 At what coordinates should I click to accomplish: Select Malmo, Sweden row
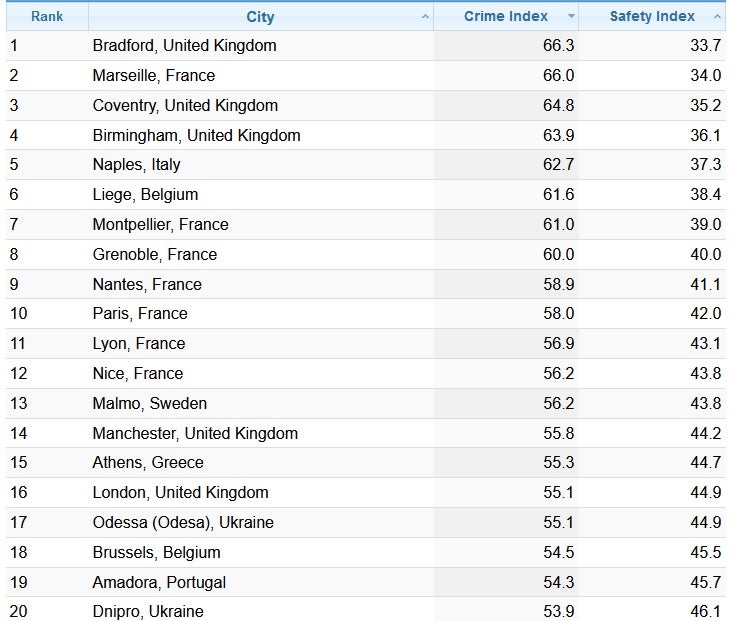pos(150,404)
